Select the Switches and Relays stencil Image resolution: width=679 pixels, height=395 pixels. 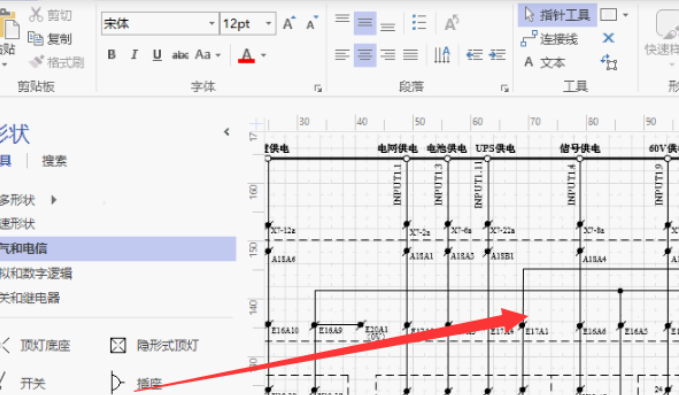pyautogui.click(x=30, y=298)
